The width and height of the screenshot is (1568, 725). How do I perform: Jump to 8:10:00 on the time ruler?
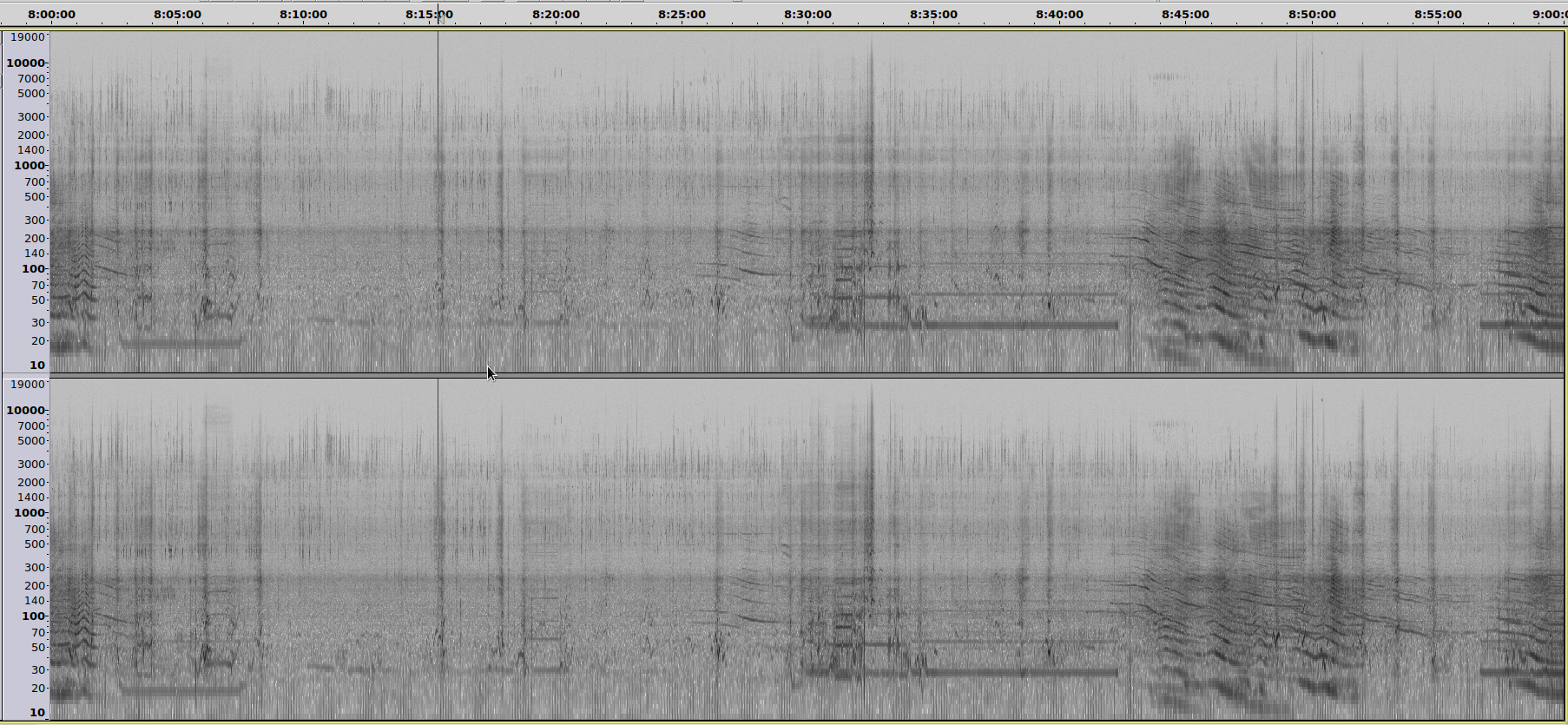click(303, 15)
